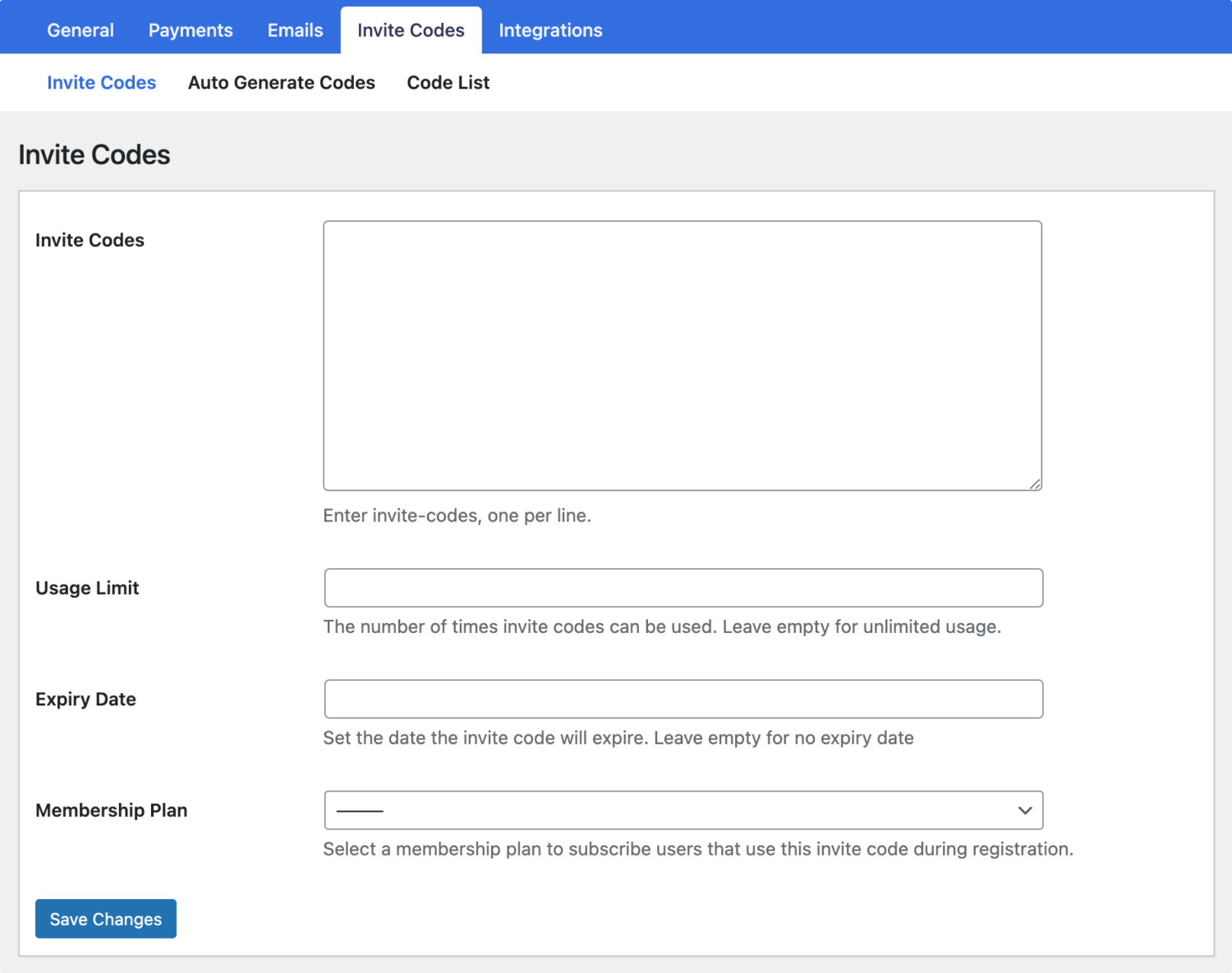Focus the Invite Codes textarea
This screenshot has width=1232, height=973.
(x=683, y=356)
